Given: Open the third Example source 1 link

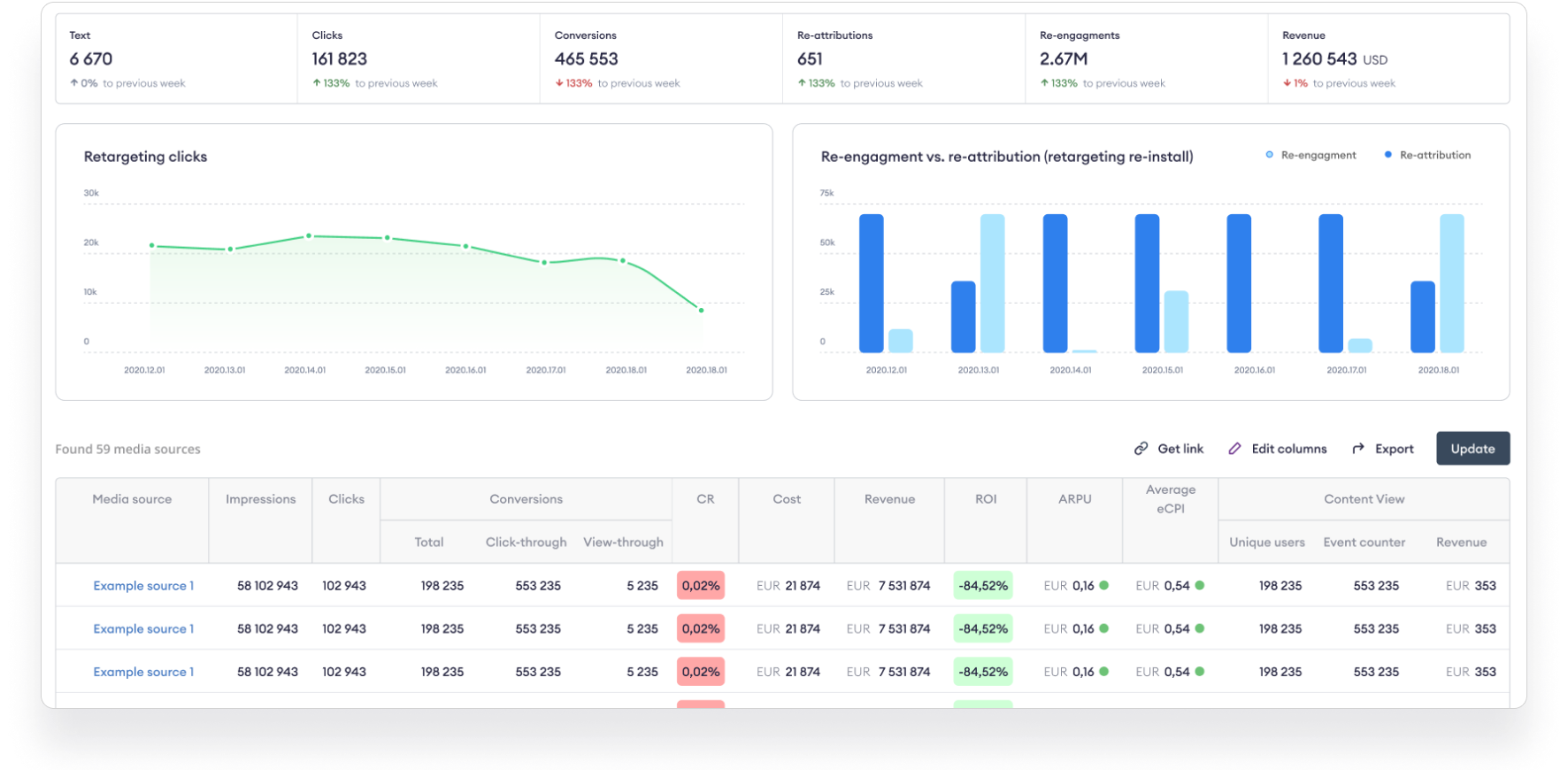Looking at the screenshot, I should [x=143, y=672].
